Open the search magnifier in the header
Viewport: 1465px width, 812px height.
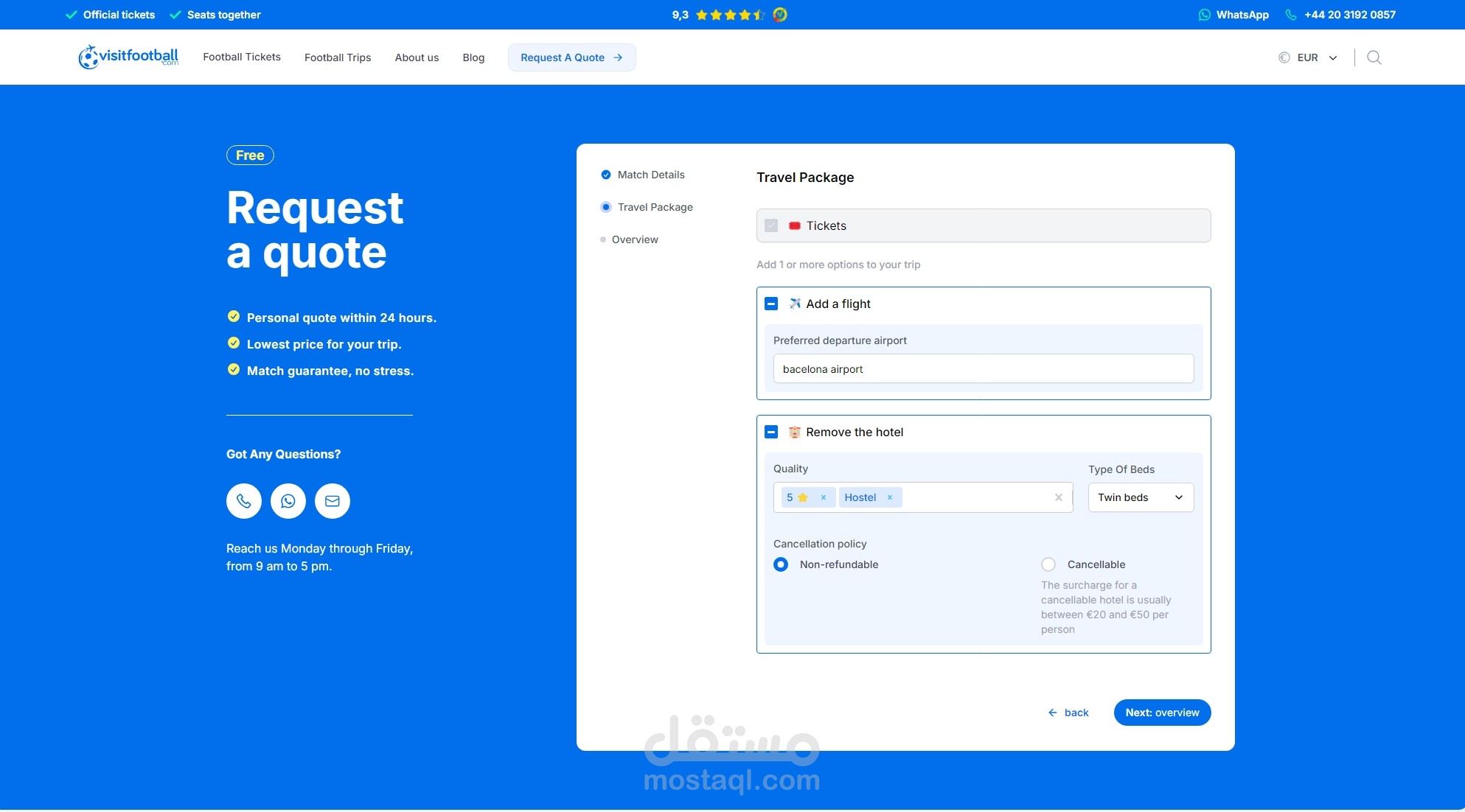point(1374,57)
